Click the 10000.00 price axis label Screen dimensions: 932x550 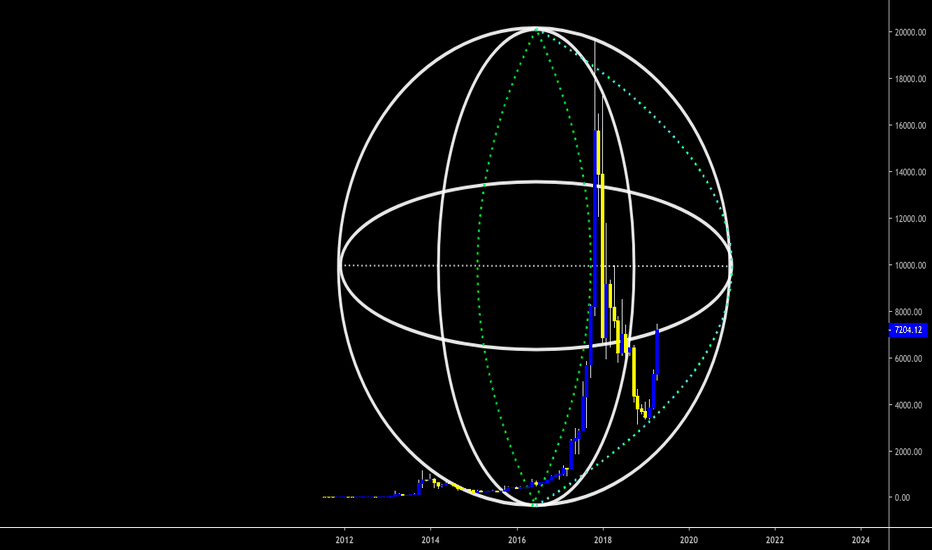(x=910, y=265)
